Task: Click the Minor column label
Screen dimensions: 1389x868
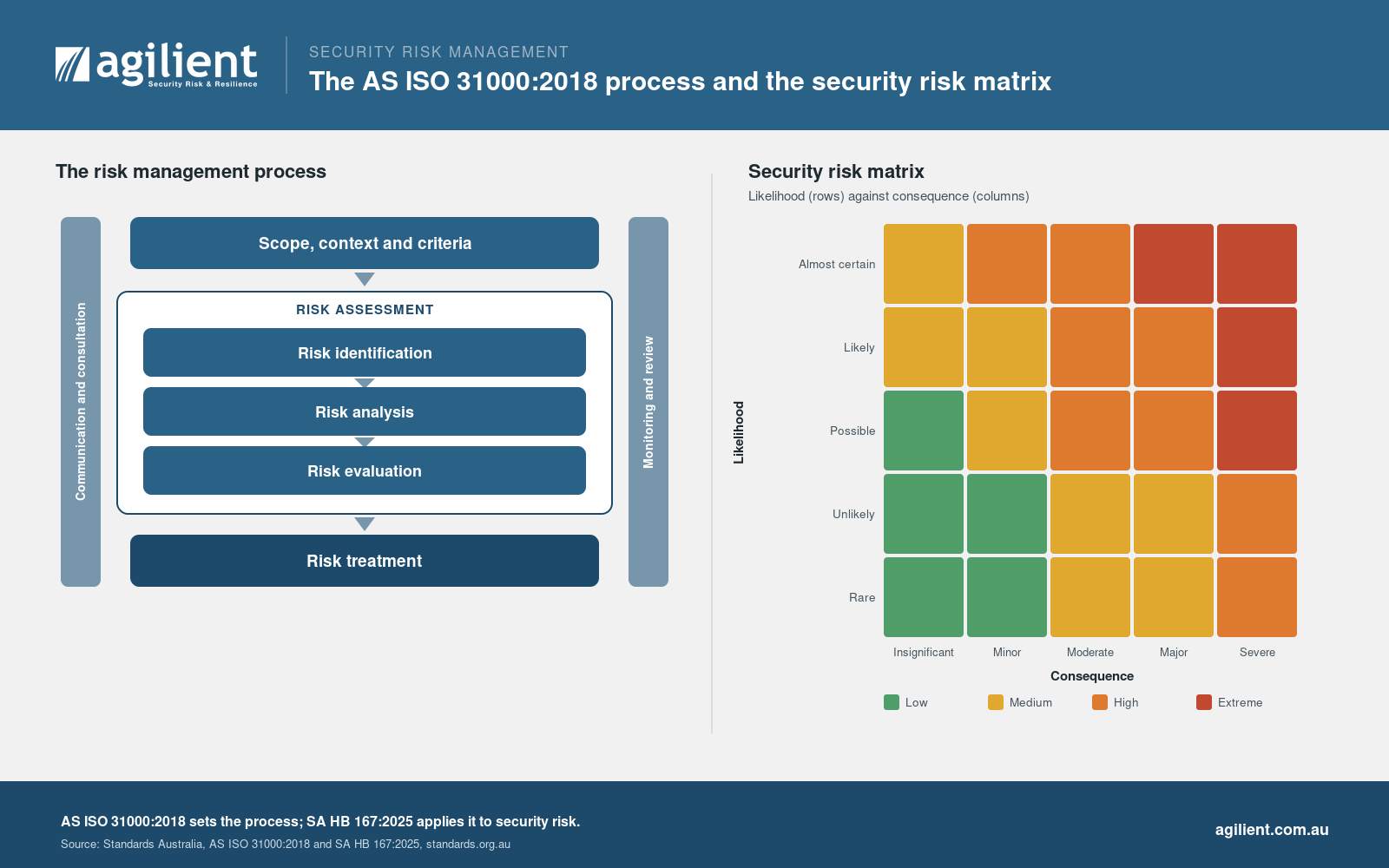Action: pos(1007,652)
